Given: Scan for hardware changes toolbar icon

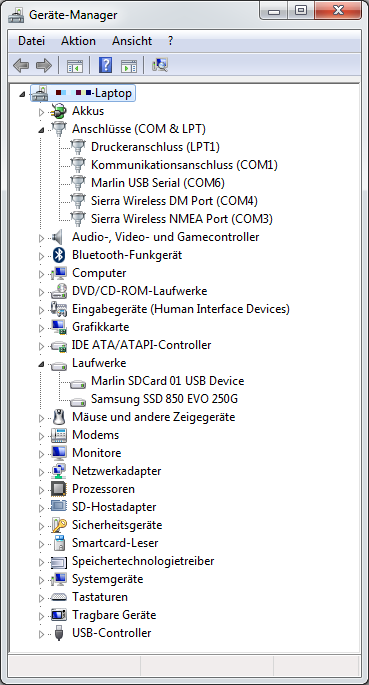Looking at the screenshot, I should pyautogui.click(x=160, y=66).
